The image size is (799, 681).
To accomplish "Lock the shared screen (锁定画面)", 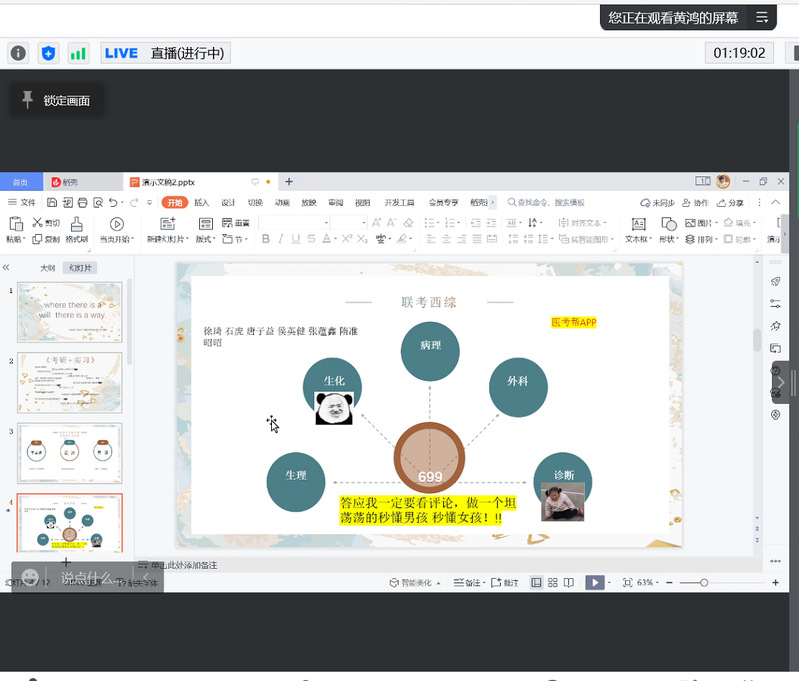I will click(56, 100).
